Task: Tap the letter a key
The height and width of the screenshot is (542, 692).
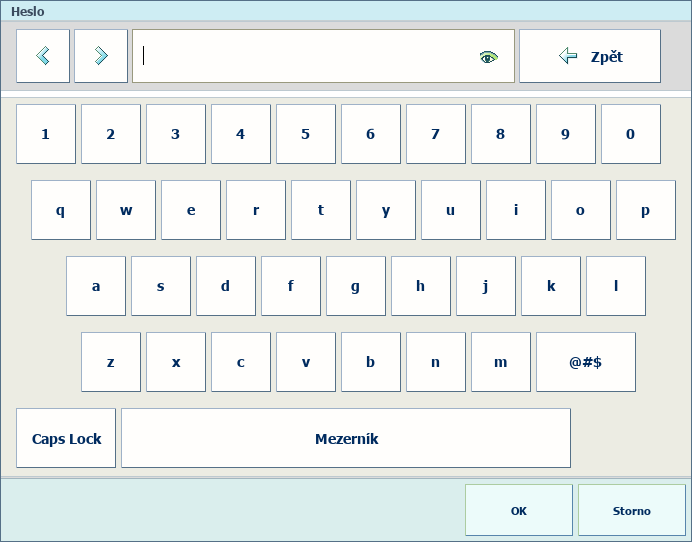Action: coord(96,286)
